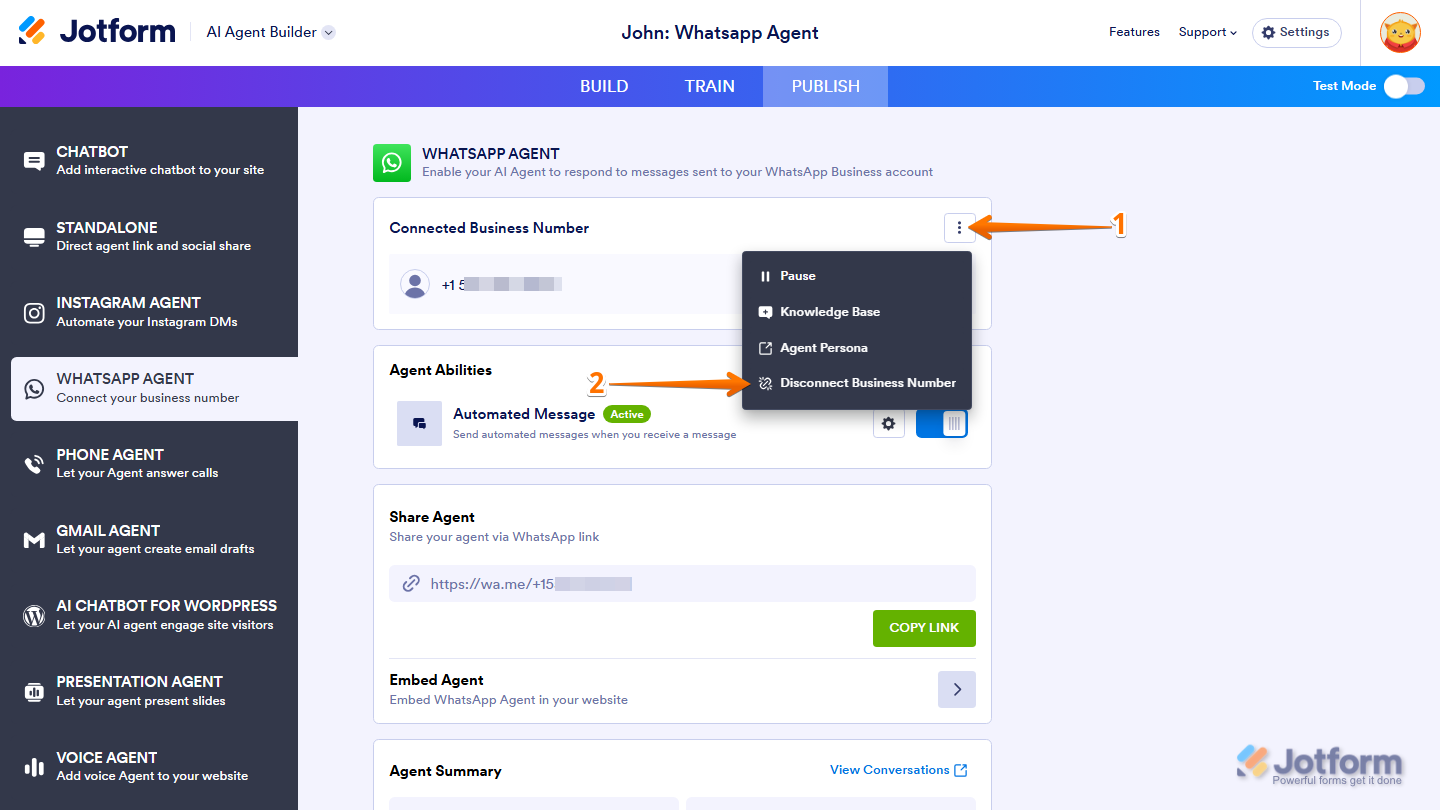Screen dimensions: 1440x810
Task: Toggle the Test Mode switch
Action: click(1404, 86)
